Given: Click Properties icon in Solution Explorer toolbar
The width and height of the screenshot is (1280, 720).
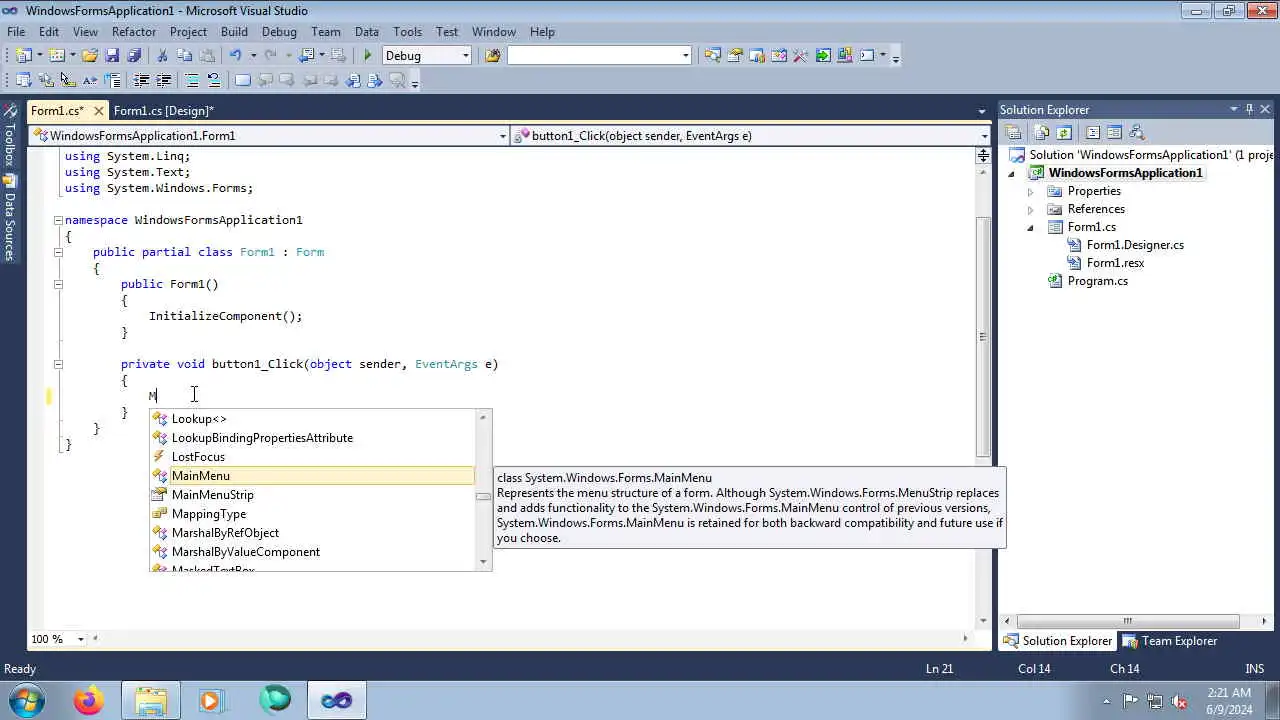Looking at the screenshot, I should [1013, 133].
